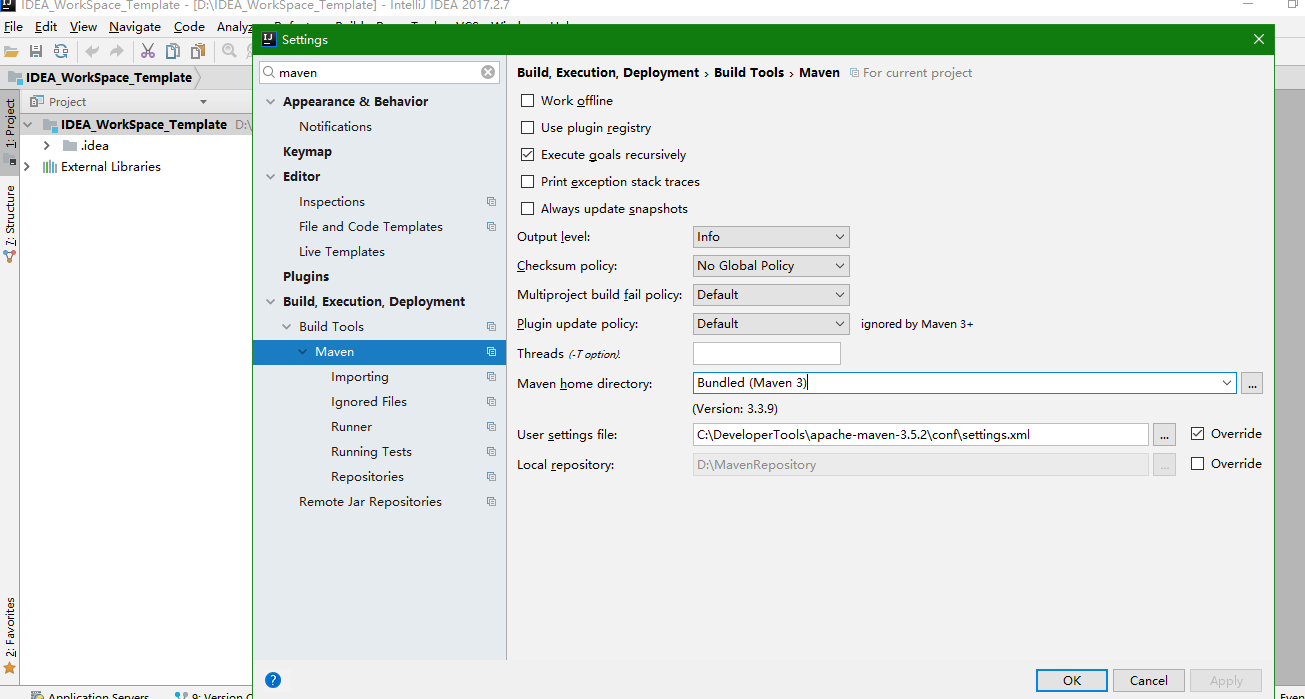Open Multiproject build fail policy dropdown
The height and width of the screenshot is (699, 1305).
tap(771, 295)
